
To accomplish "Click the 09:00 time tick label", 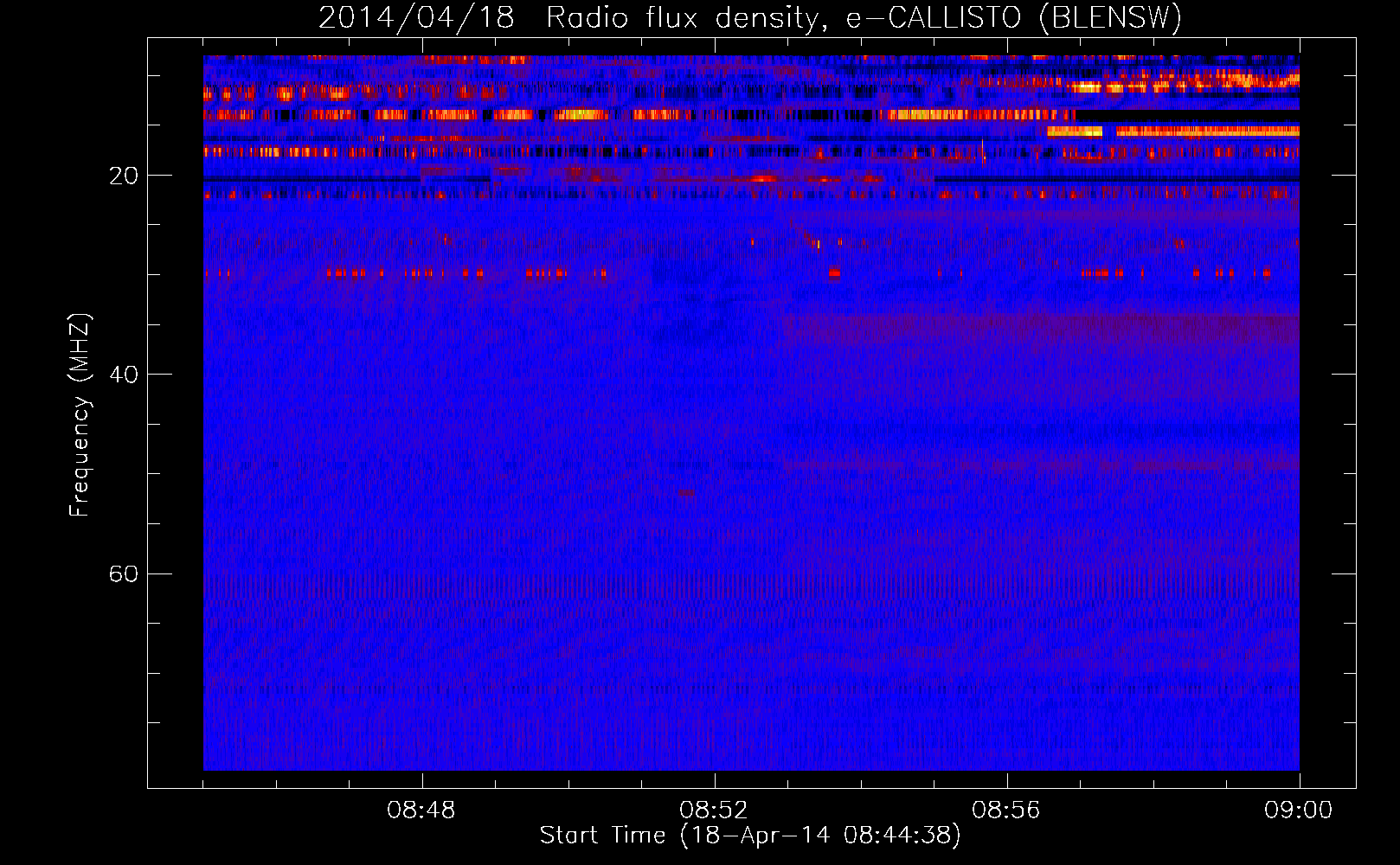I will [1299, 811].
